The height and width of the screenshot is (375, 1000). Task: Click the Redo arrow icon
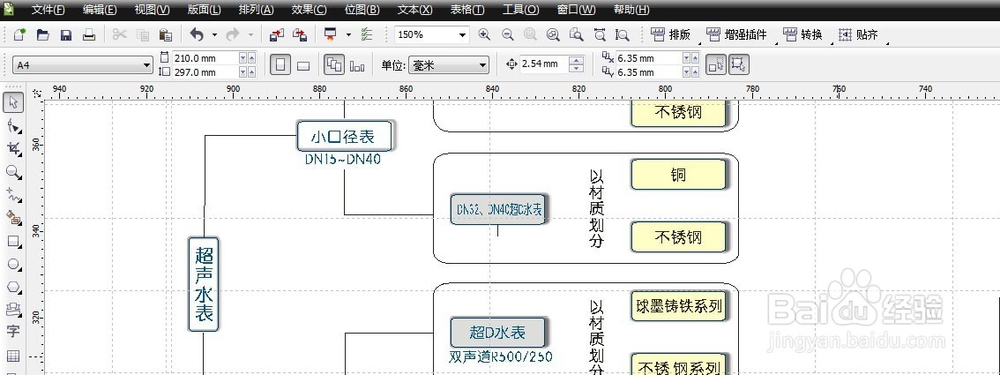[x=233, y=35]
